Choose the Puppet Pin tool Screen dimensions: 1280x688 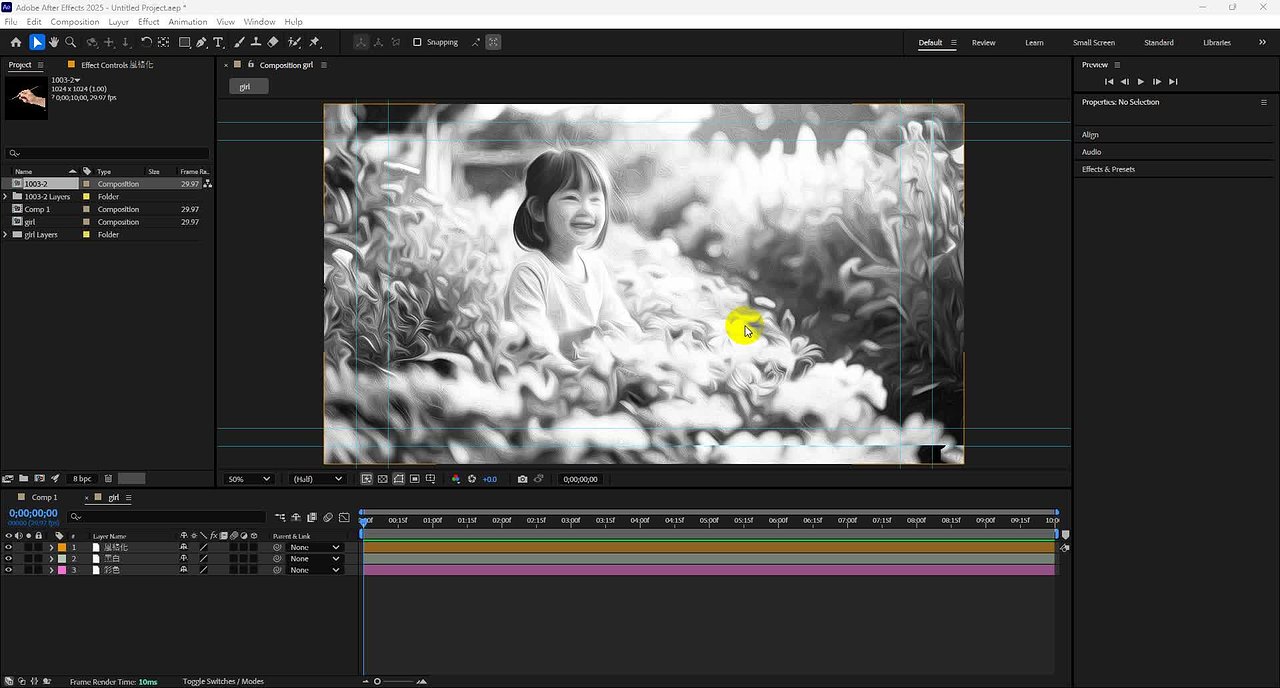(x=314, y=42)
